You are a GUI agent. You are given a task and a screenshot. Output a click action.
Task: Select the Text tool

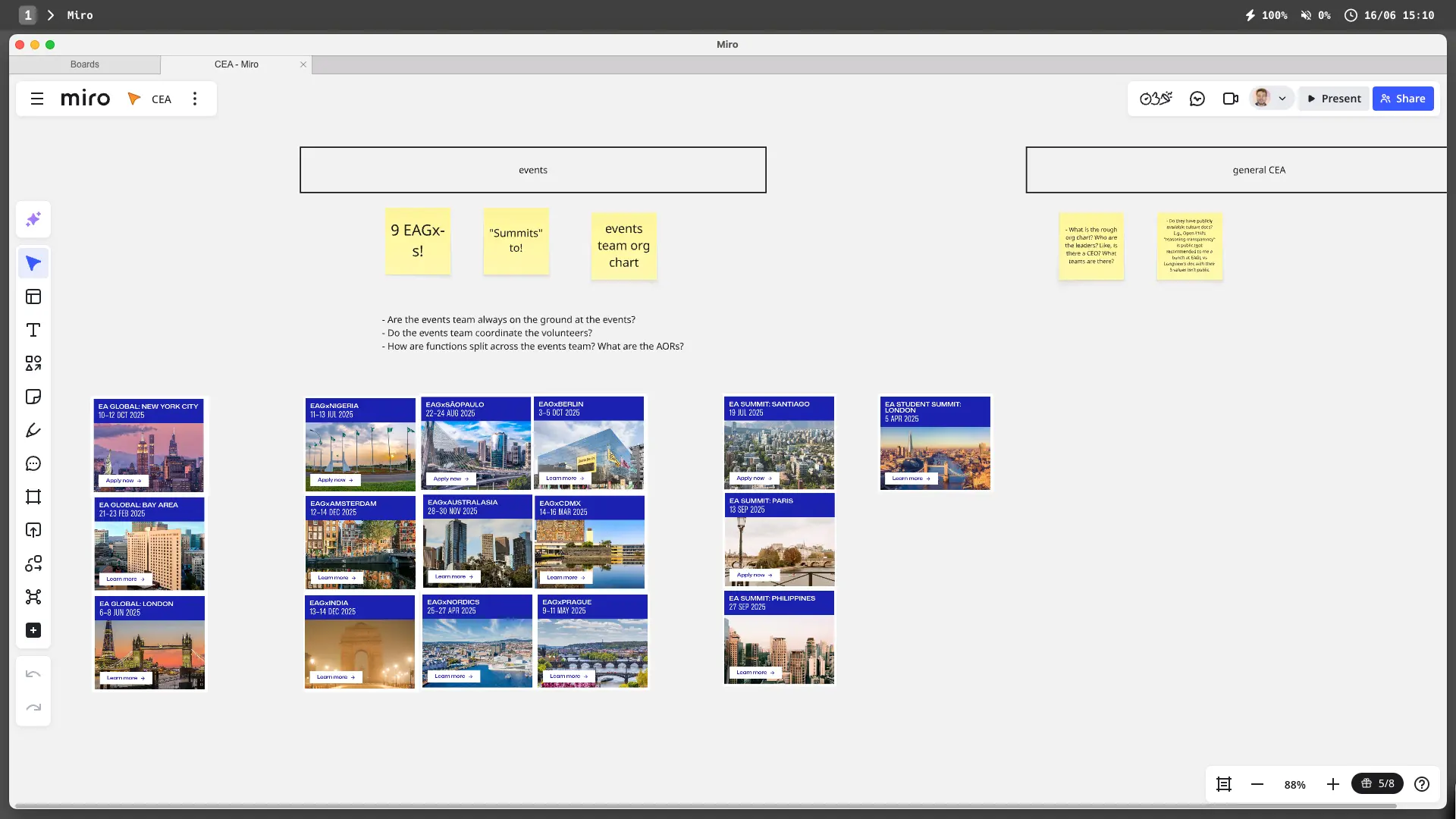pos(33,330)
